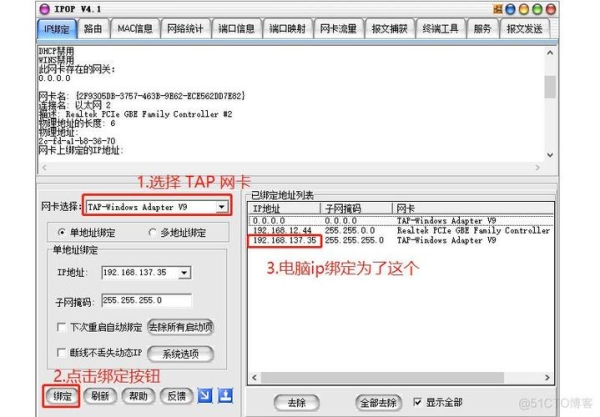This screenshot has height=417, width=600.
Task: Click the 子网掩码 input field
Action: pos(147,300)
